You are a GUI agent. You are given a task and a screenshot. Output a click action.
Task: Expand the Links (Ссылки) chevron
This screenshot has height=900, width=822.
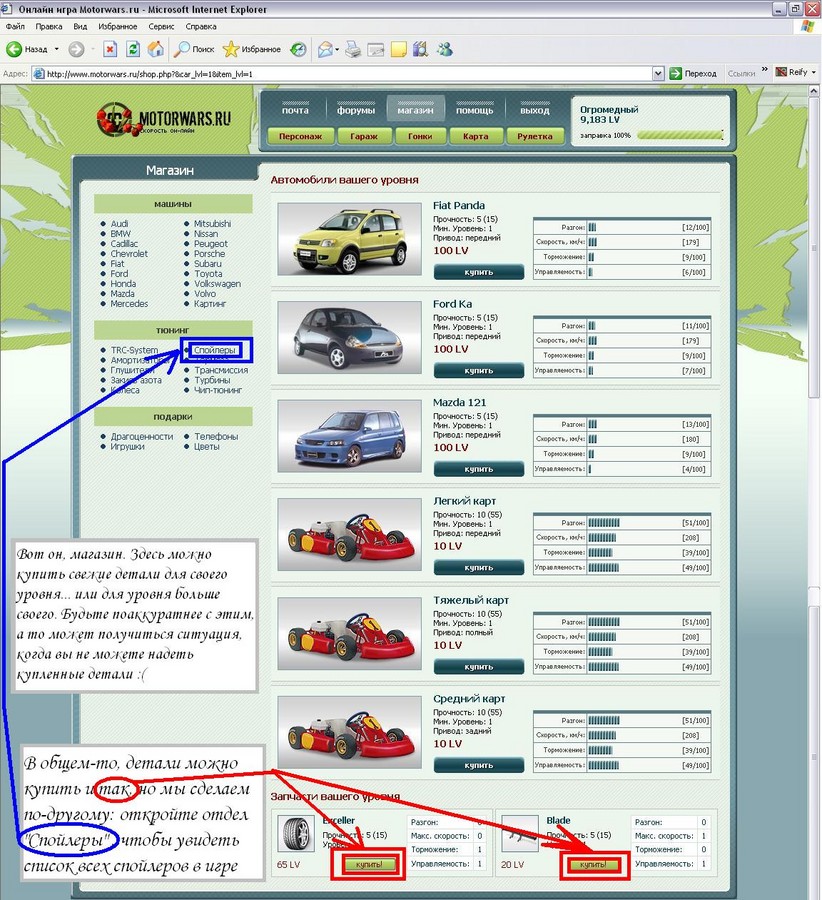point(765,69)
